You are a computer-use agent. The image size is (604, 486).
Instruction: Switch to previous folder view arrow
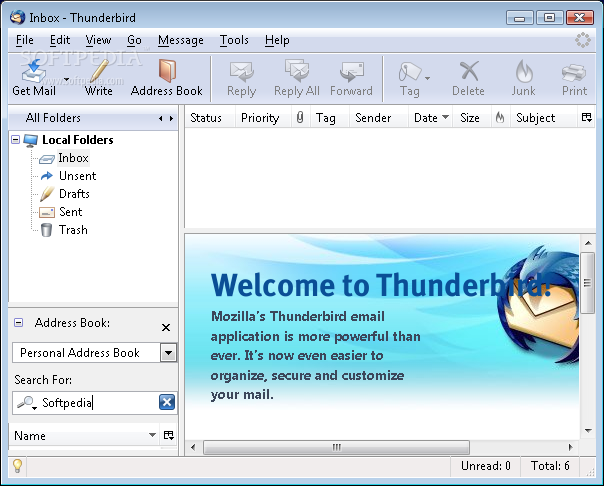(x=161, y=119)
